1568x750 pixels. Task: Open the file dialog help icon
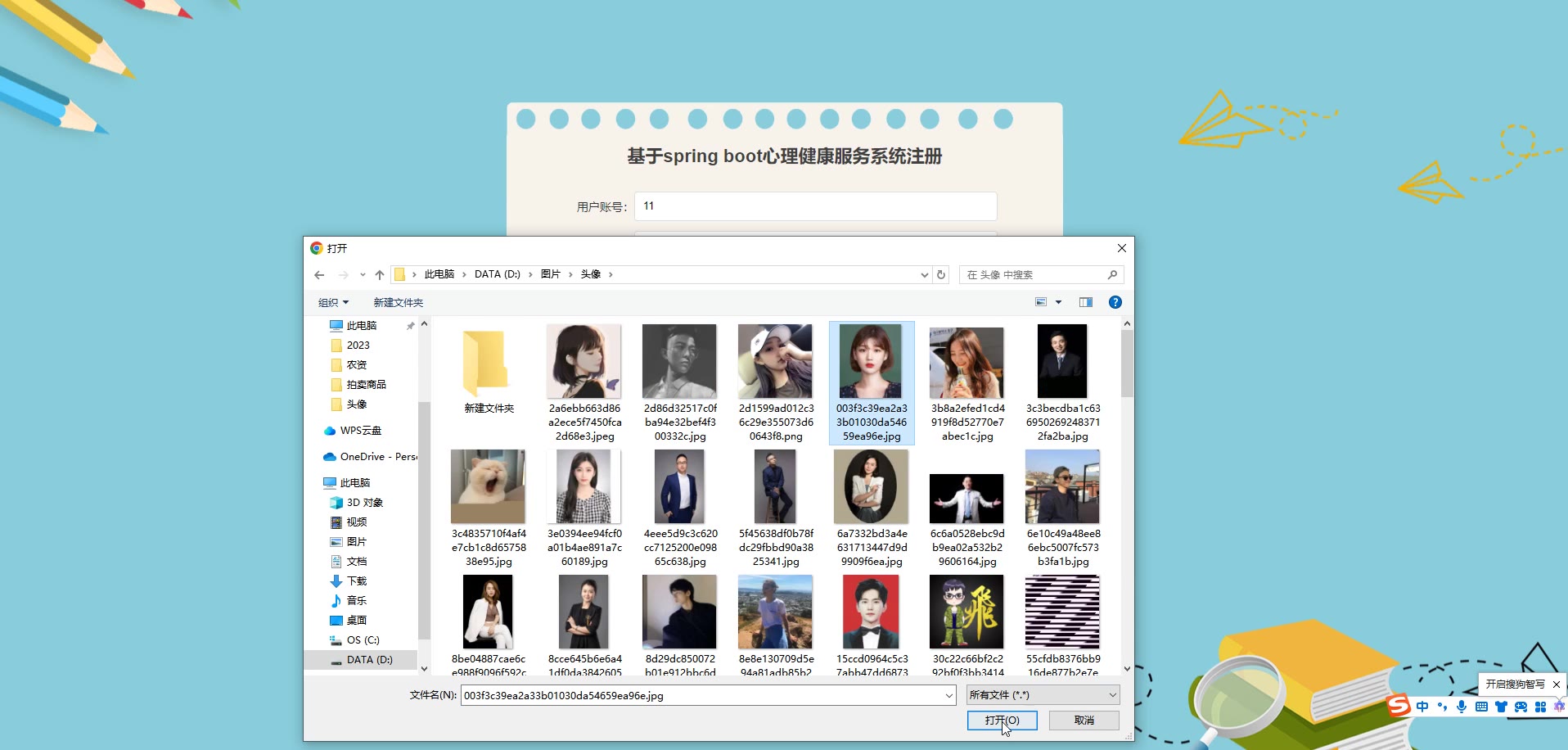1115,302
